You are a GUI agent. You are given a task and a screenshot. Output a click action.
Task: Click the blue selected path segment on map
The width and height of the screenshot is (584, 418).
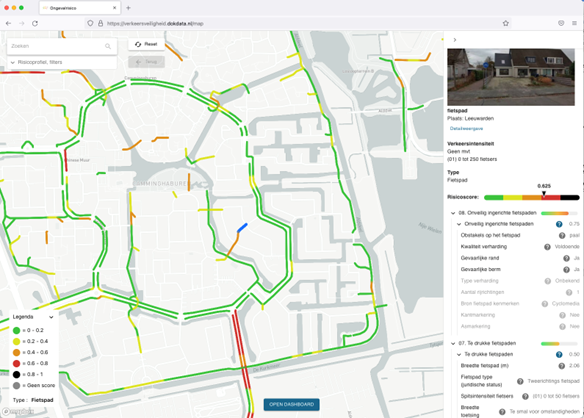[242, 228]
